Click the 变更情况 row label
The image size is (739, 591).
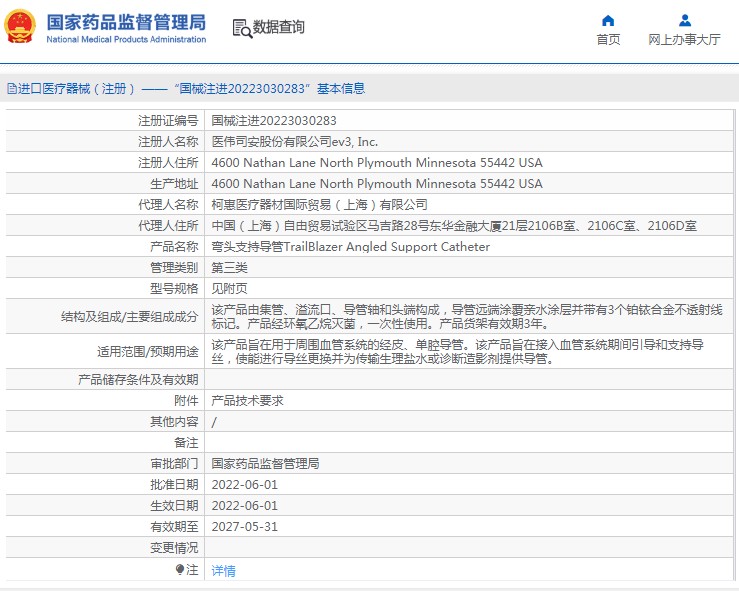tap(174, 548)
